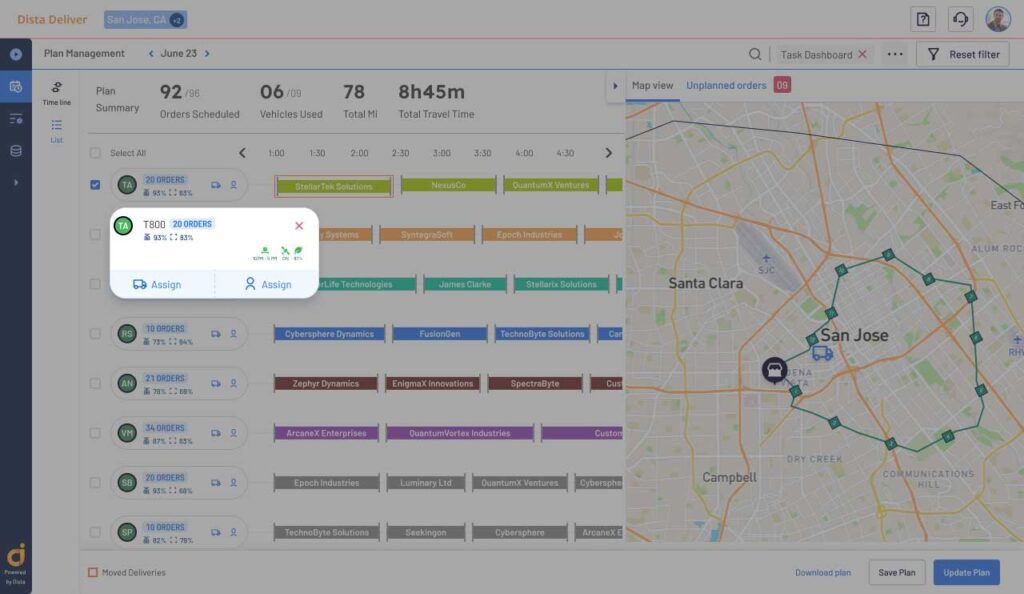This screenshot has height=594, width=1024.
Task: Open the San Jose, CA location selector
Action: (x=145, y=20)
